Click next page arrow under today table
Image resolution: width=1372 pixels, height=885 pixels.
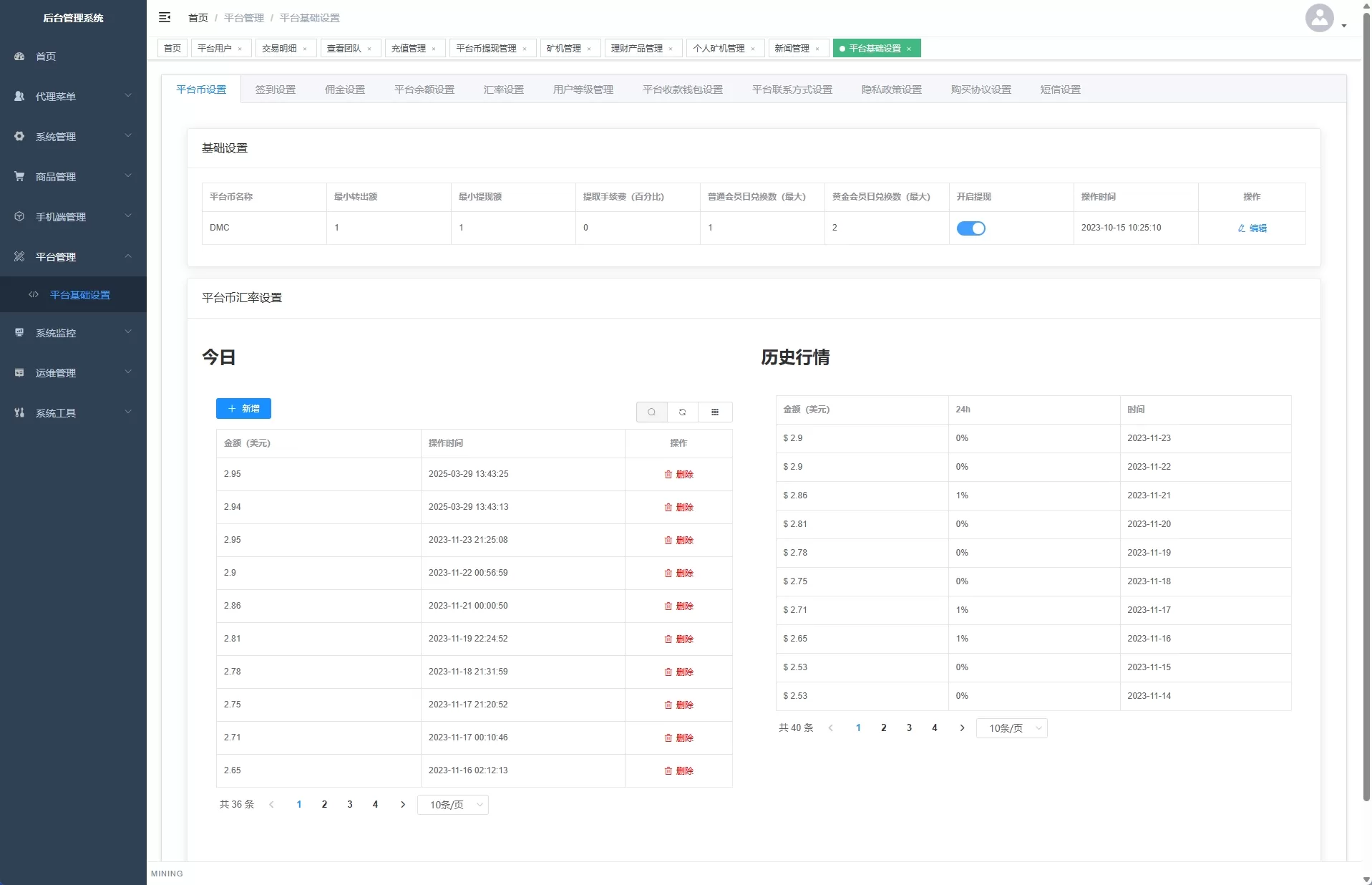click(403, 804)
